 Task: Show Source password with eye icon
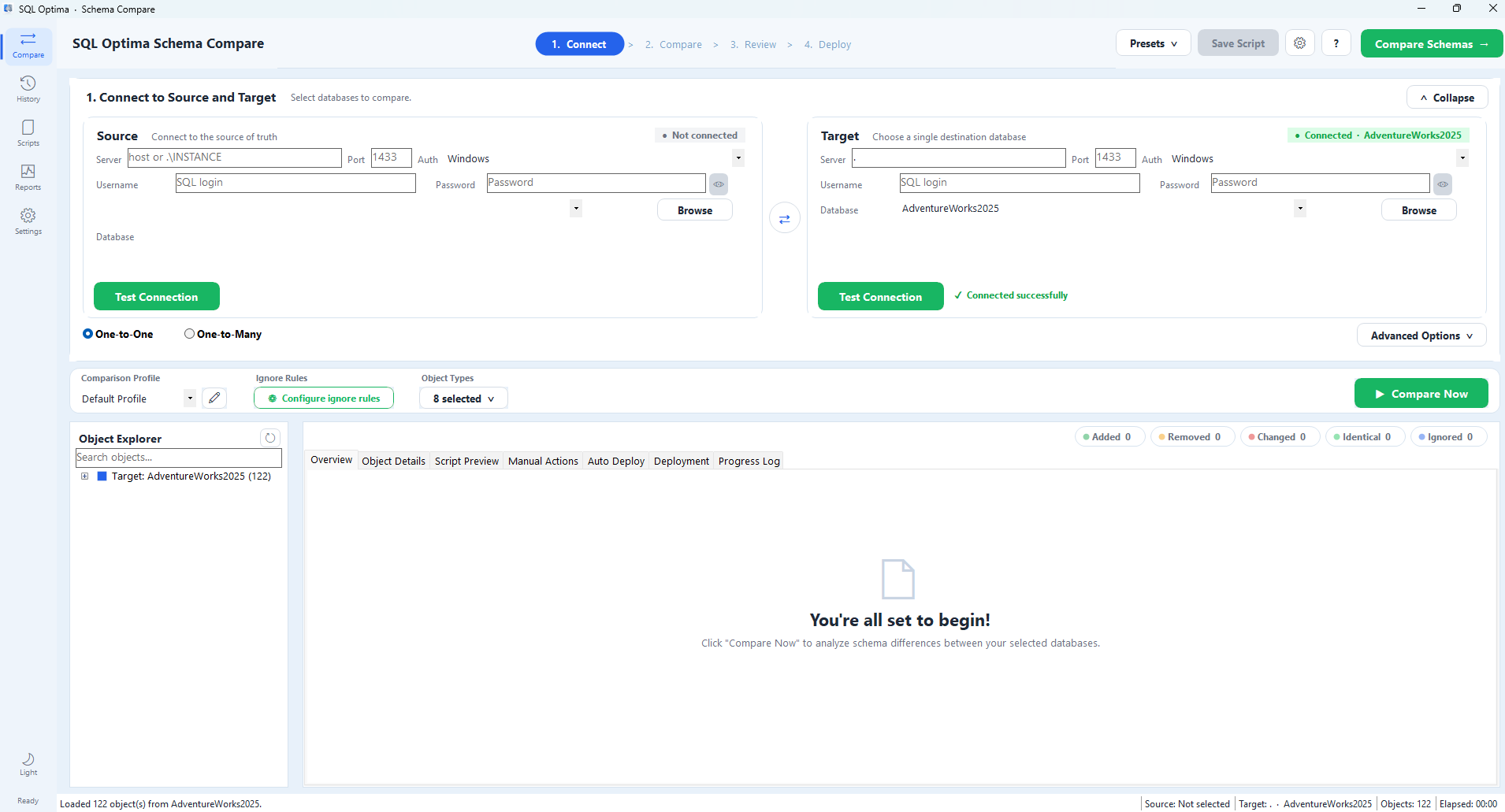click(x=719, y=184)
